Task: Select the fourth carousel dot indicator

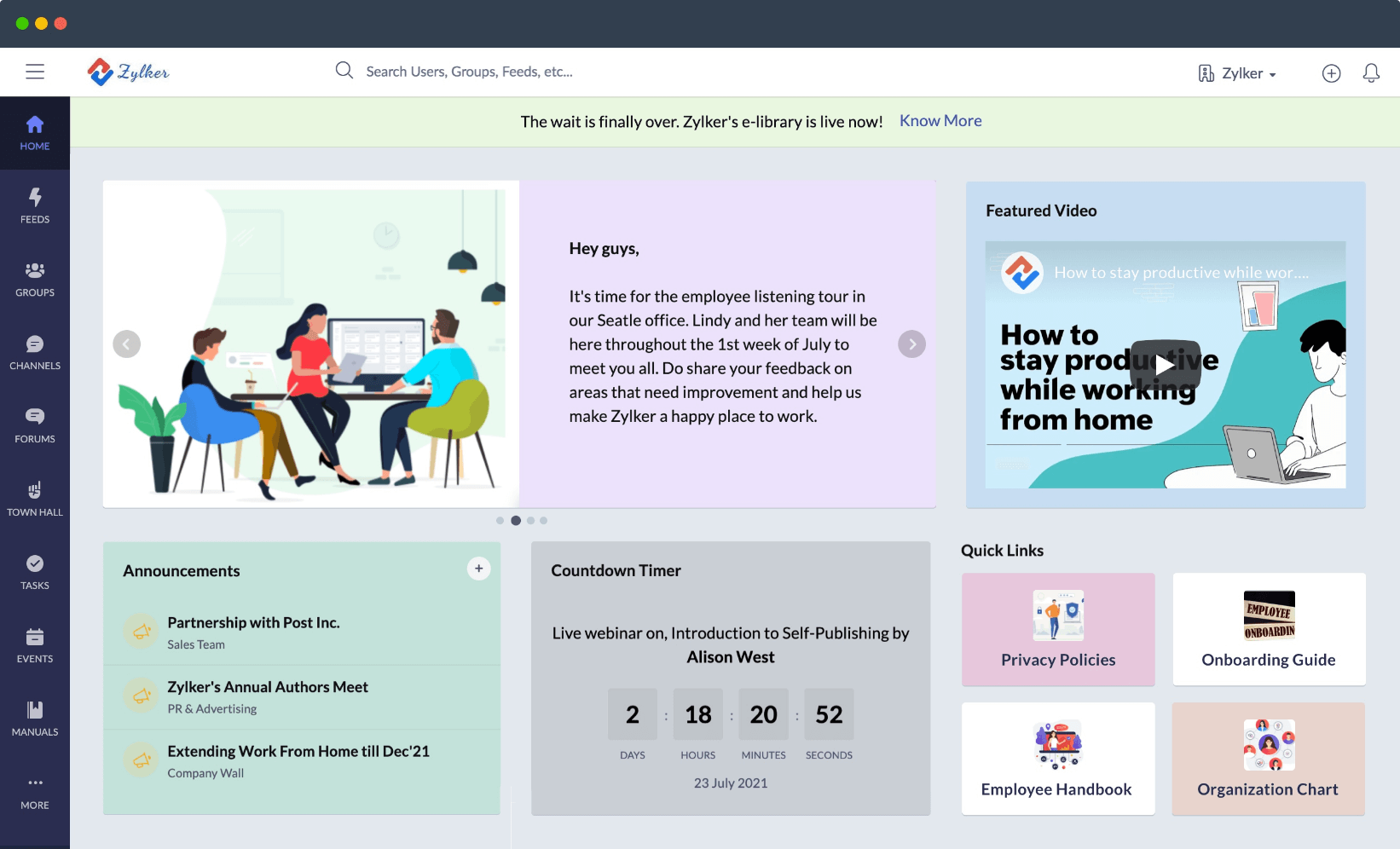Action: 544,521
